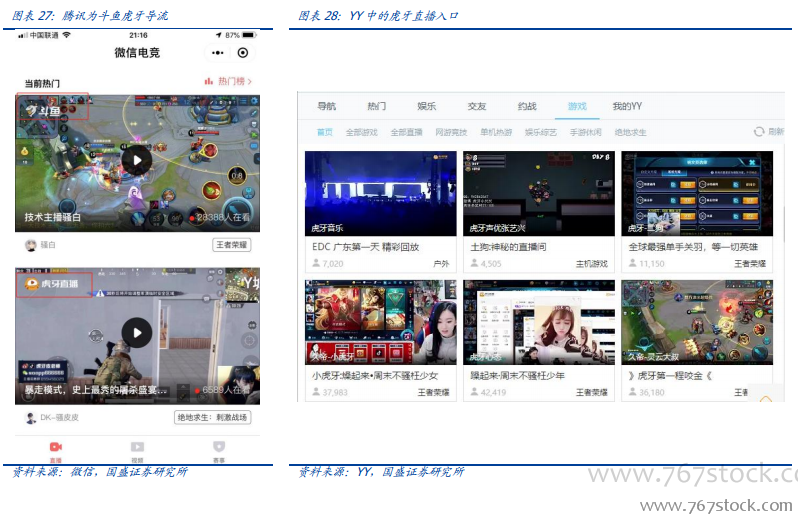The image size is (798, 520).
Task: Click the 虎牙直播 logo on second stream
Action: tap(54, 284)
